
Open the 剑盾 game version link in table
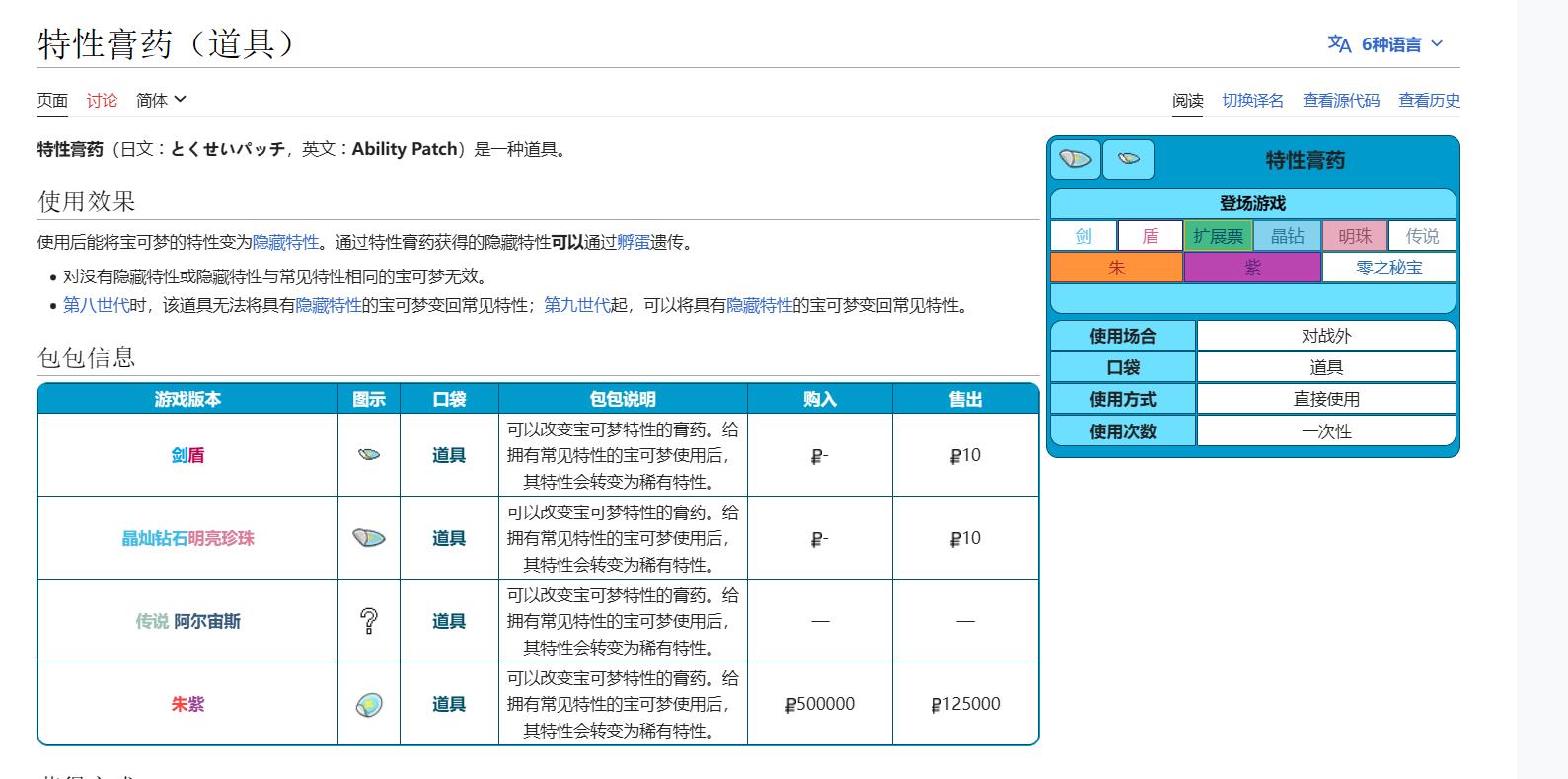[x=187, y=455]
